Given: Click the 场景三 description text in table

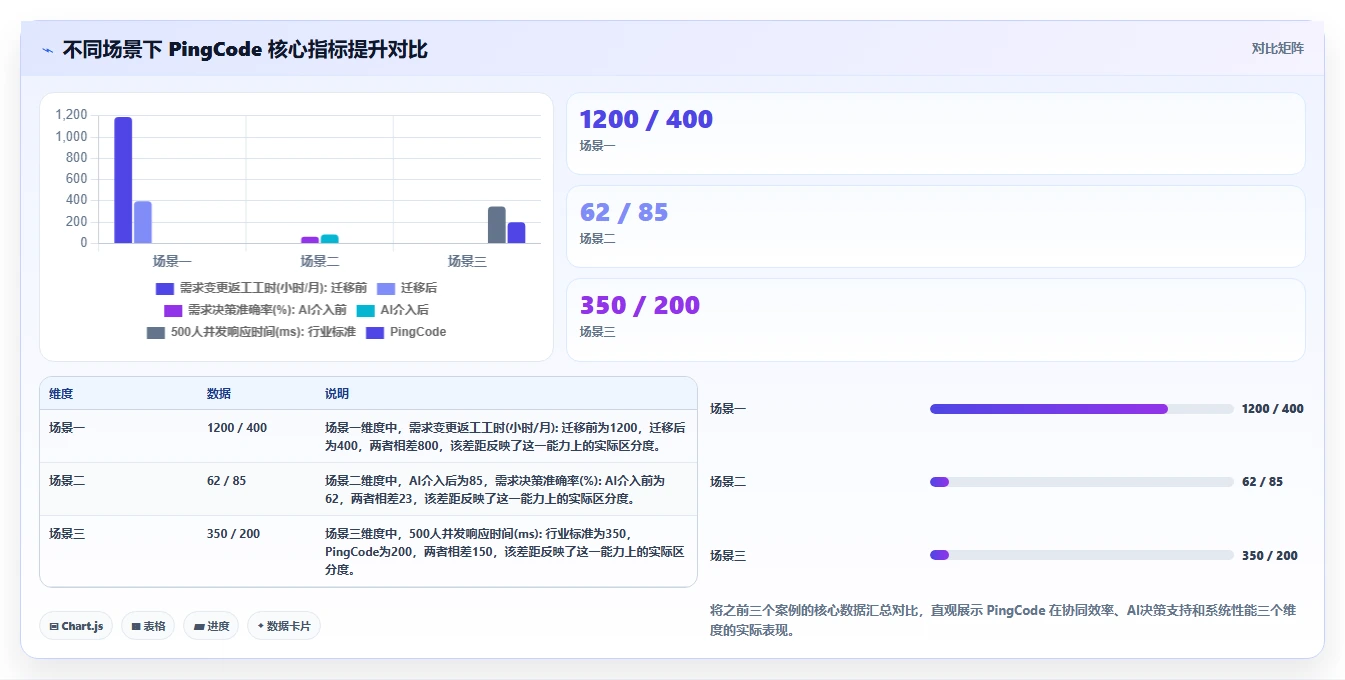Looking at the screenshot, I should (505, 552).
